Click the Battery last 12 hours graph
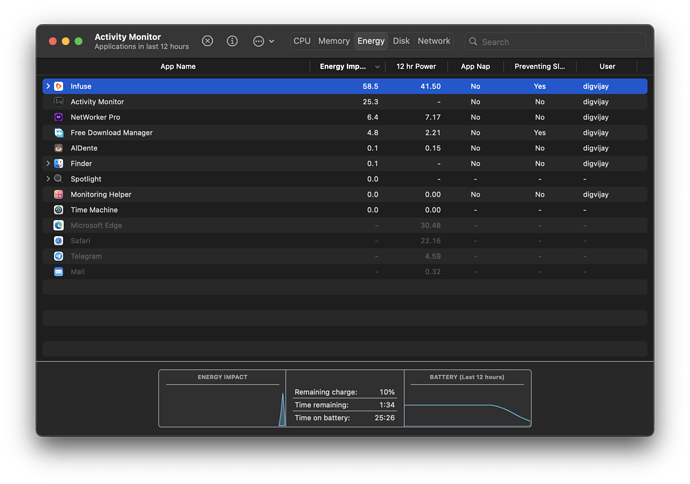This screenshot has height=484, width=690. tap(467, 398)
